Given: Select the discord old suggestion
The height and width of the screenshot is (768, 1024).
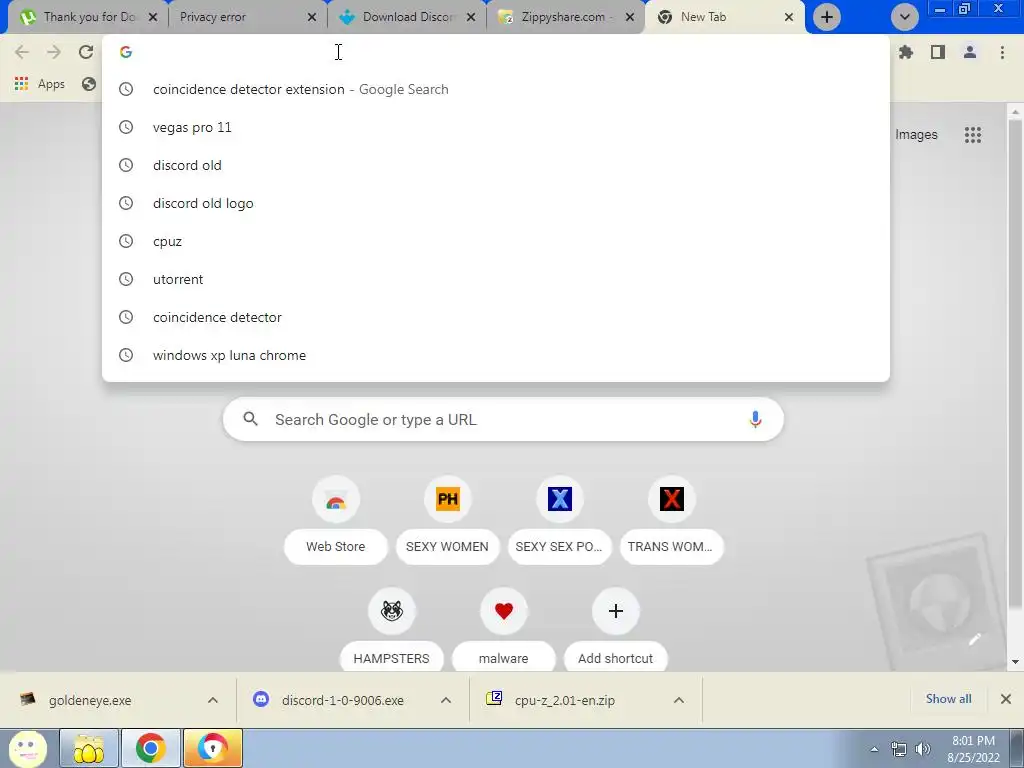Looking at the screenshot, I should coord(496,165).
